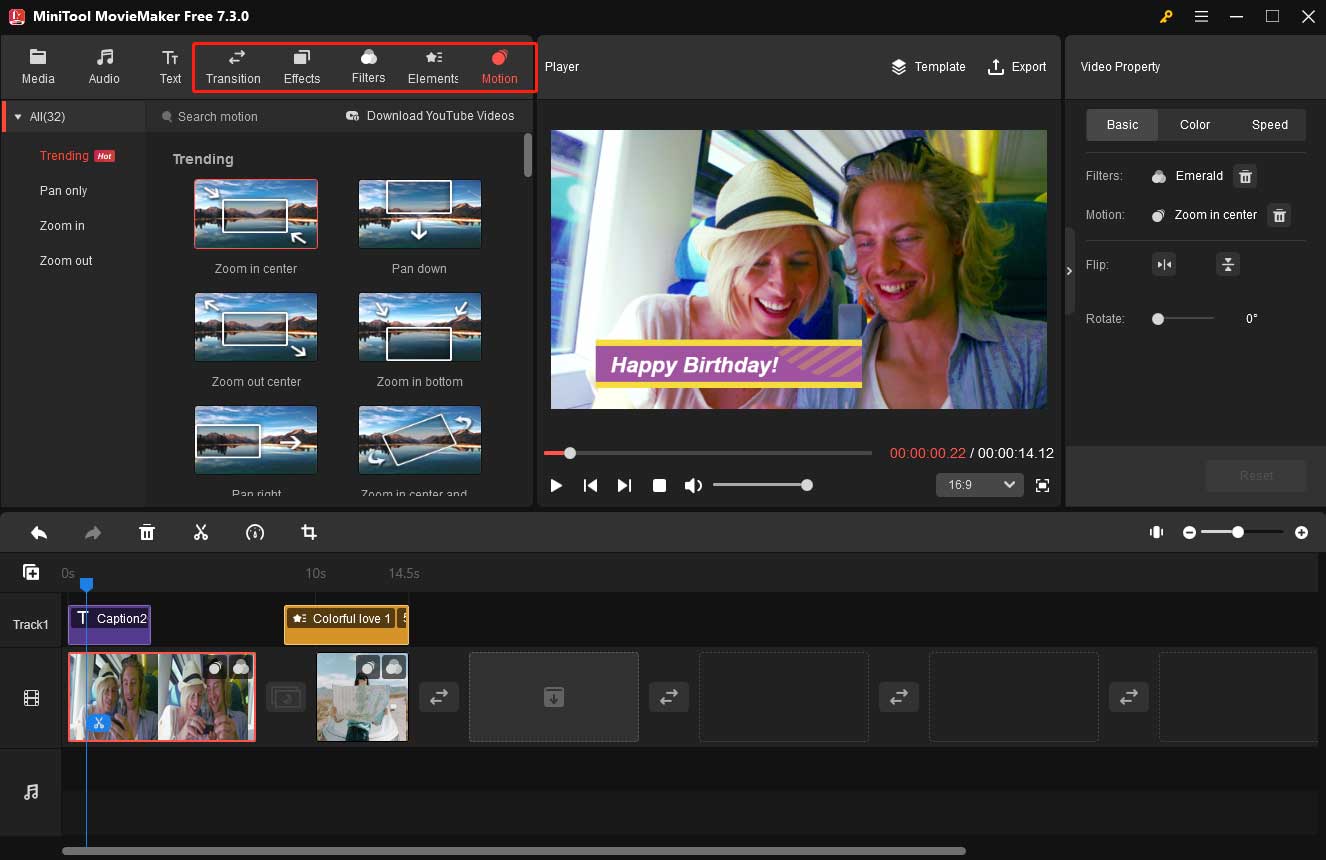Click the auto-fit timeline icon

coord(1157,533)
